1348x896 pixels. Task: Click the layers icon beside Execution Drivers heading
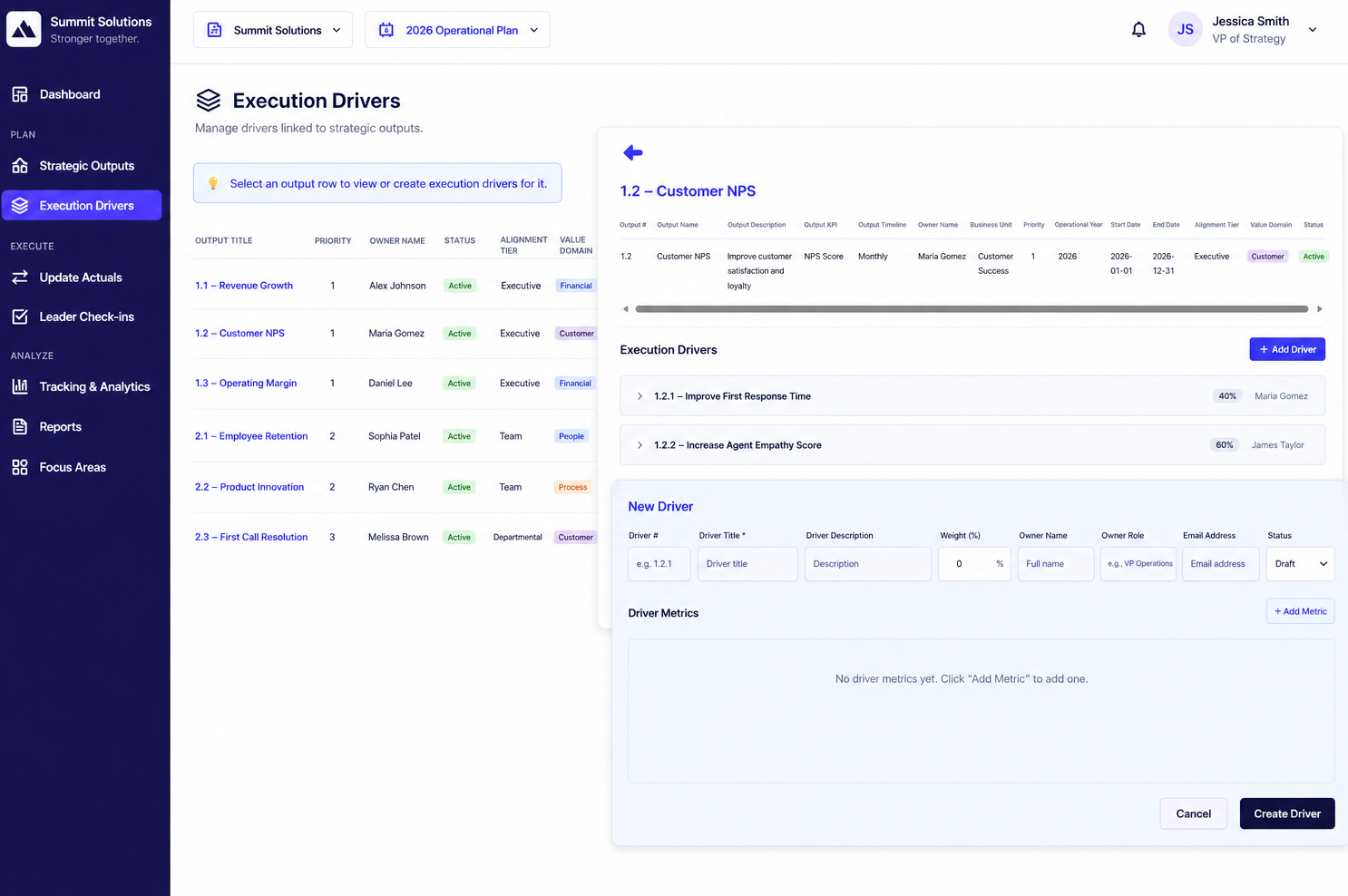209,101
